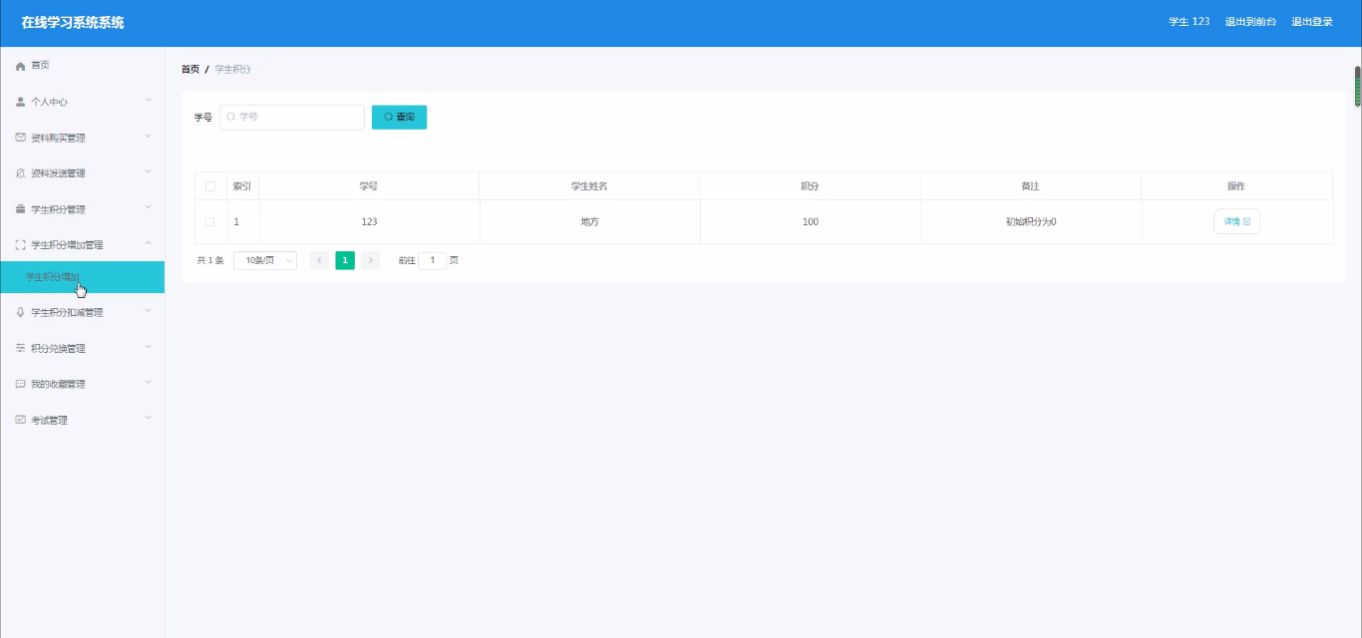Click the 学生姓名 column header
Viewport: 1362px width, 638px height.
589,186
